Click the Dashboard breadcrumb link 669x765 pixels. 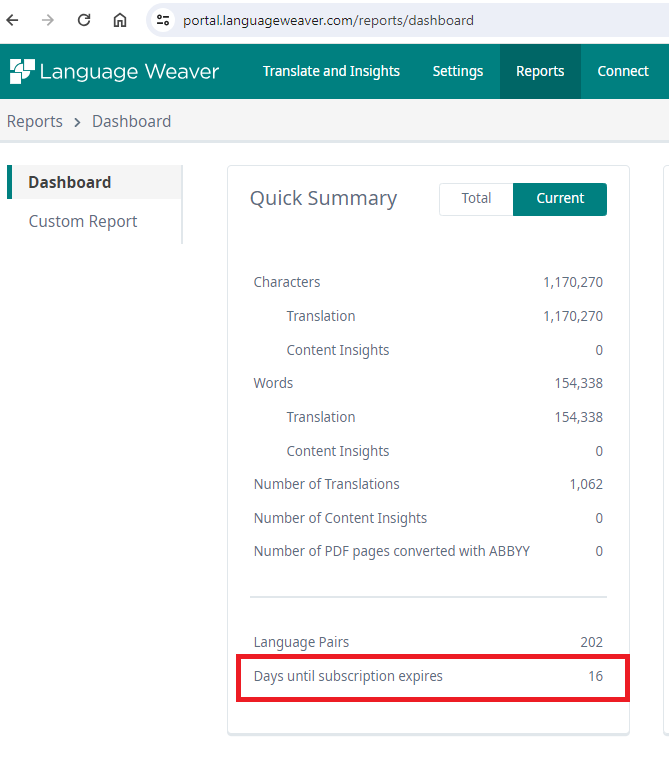[x=132, y=121]
